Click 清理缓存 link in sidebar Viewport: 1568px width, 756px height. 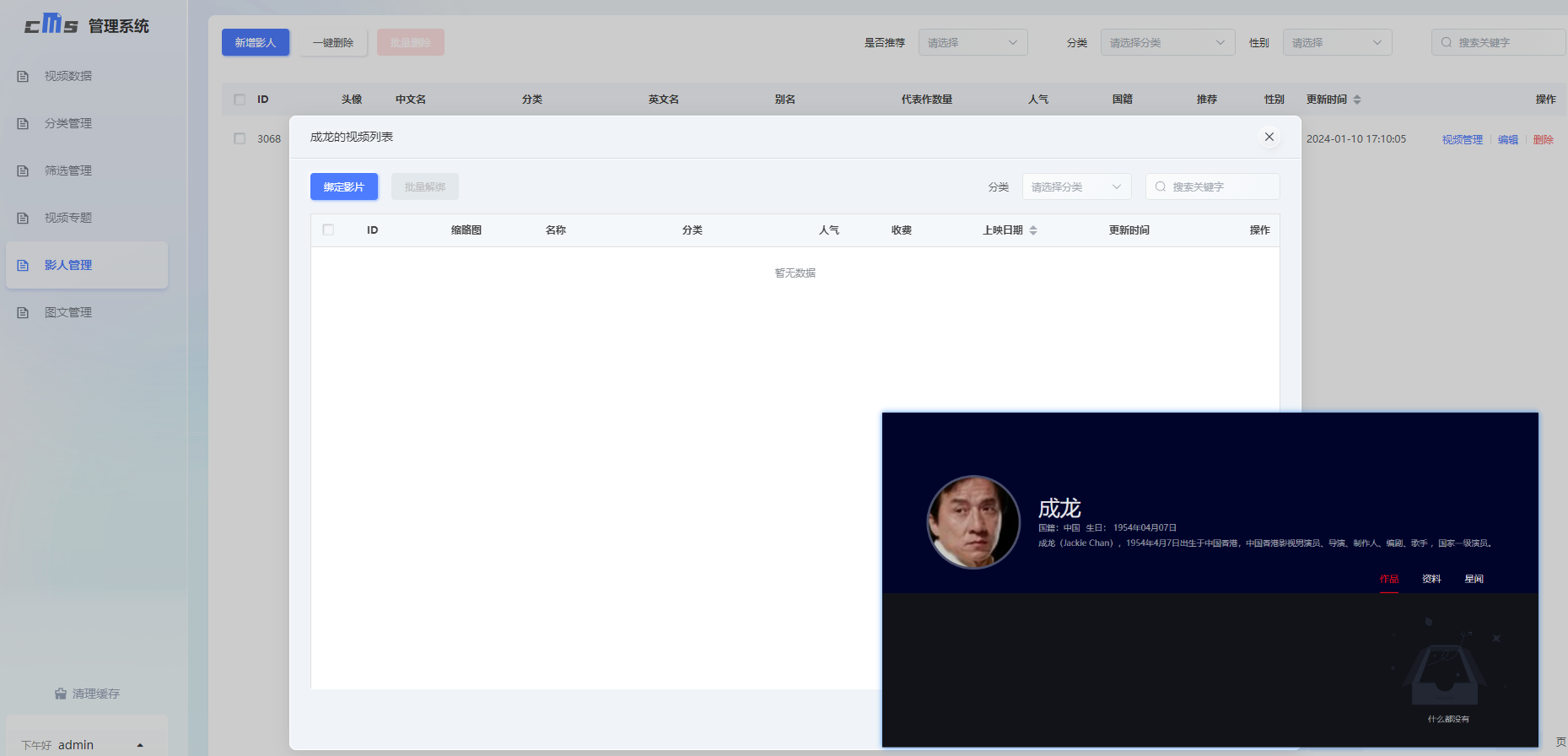(x=87, y=694)
